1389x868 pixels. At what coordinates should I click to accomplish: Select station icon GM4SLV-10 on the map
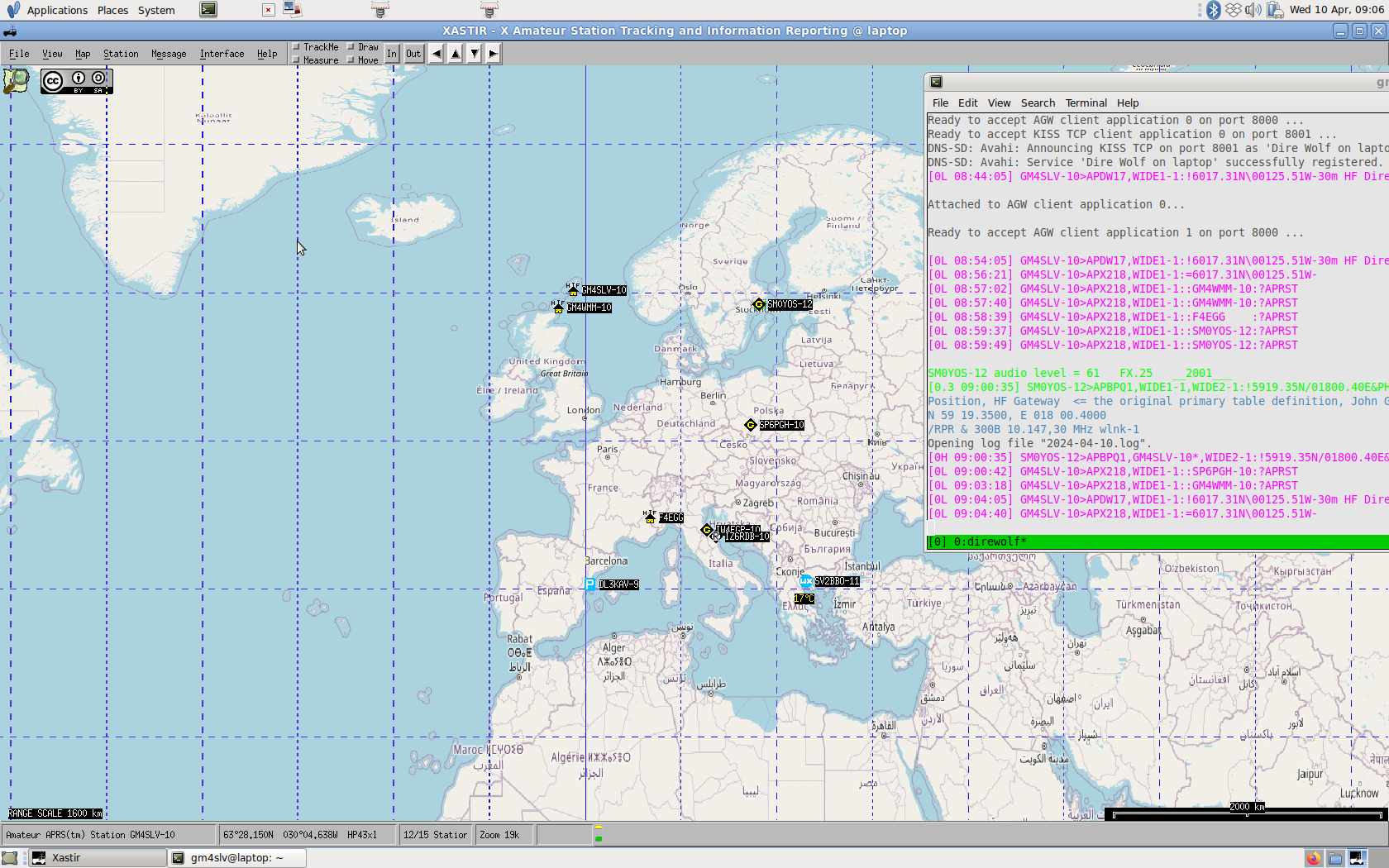point(574,290)
